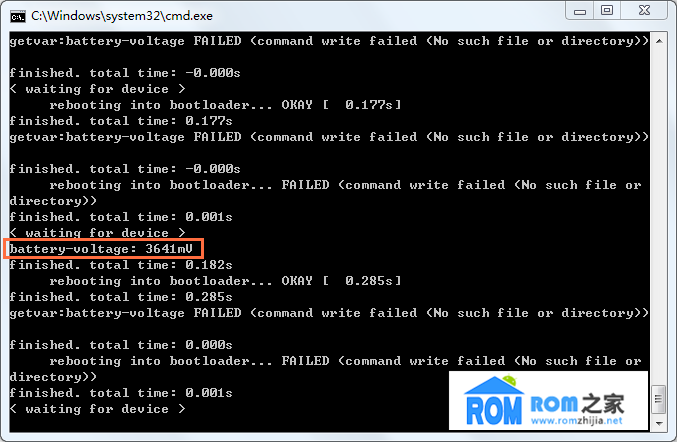The image size is (677, 442).
Task: Maximize the cmd.exe window
Action: (607, 11)
